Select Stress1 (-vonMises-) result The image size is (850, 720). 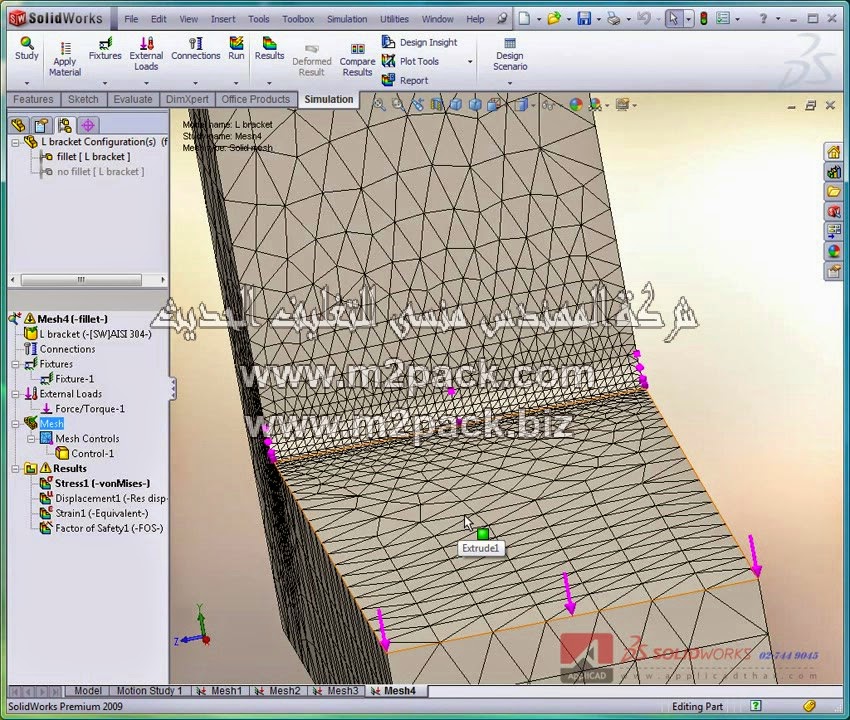click(95, 483)
